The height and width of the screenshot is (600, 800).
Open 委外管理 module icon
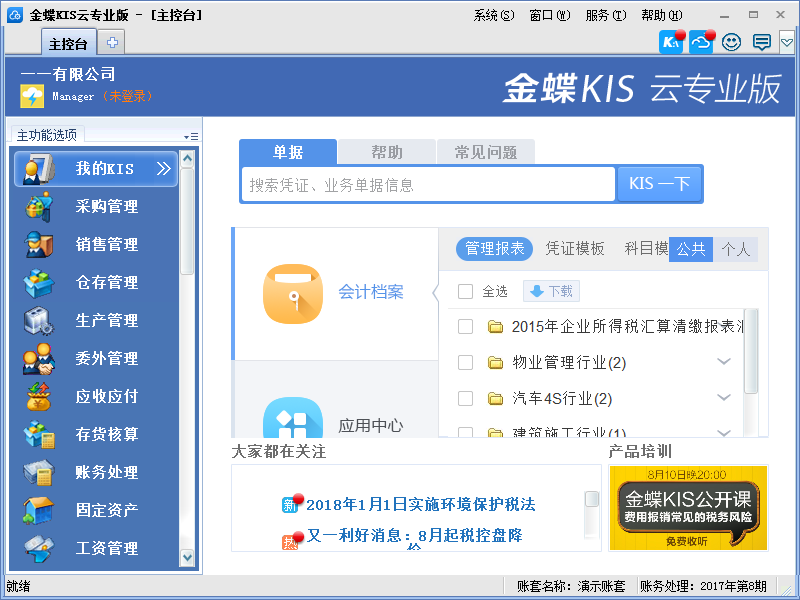(x=39, y=359)
